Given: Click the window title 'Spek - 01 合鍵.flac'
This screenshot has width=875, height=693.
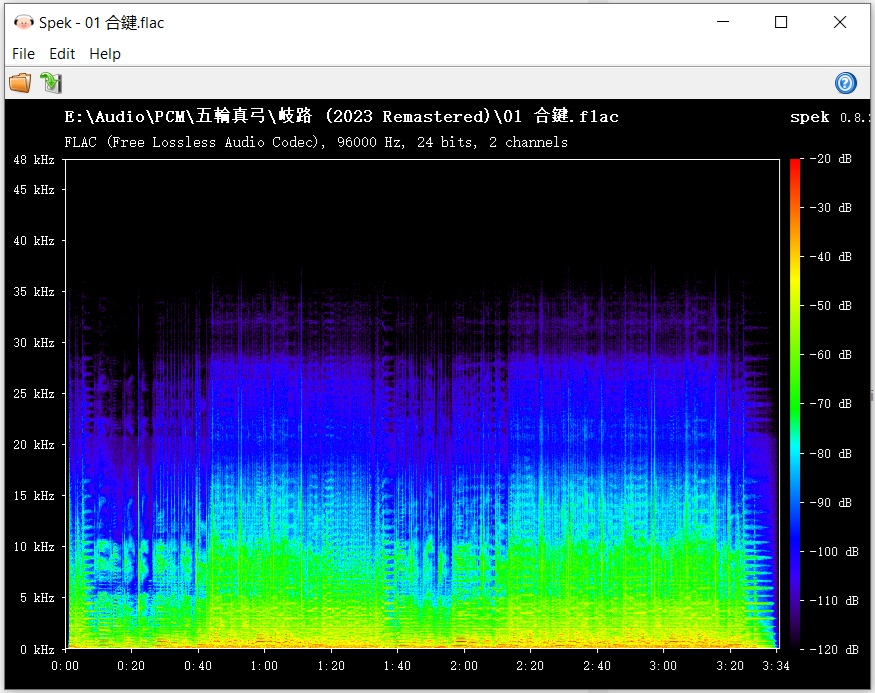Looking at the screenshot, I should [x=102, y=22].
